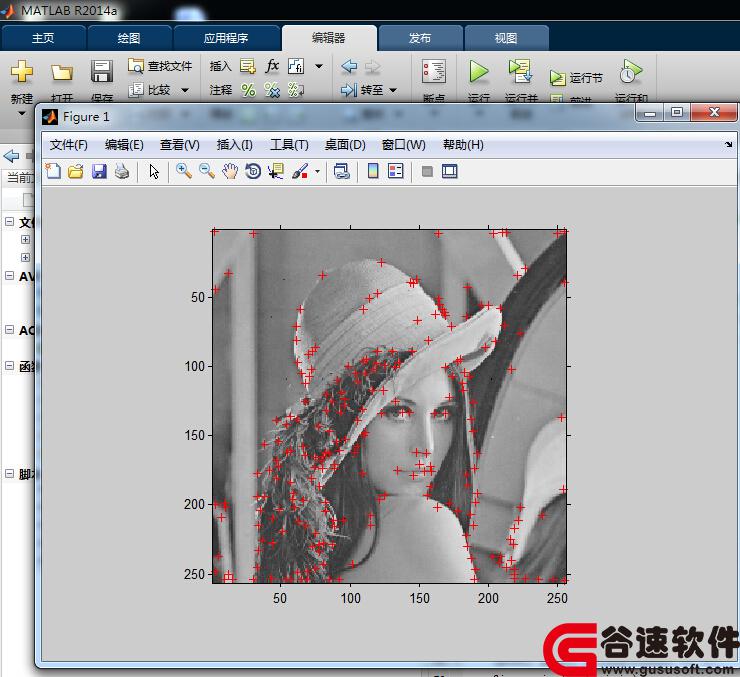Viewport: 740px width, 677px height.
Task: Open Figure 查看(V) menu
Action: [x=179, y=145]
